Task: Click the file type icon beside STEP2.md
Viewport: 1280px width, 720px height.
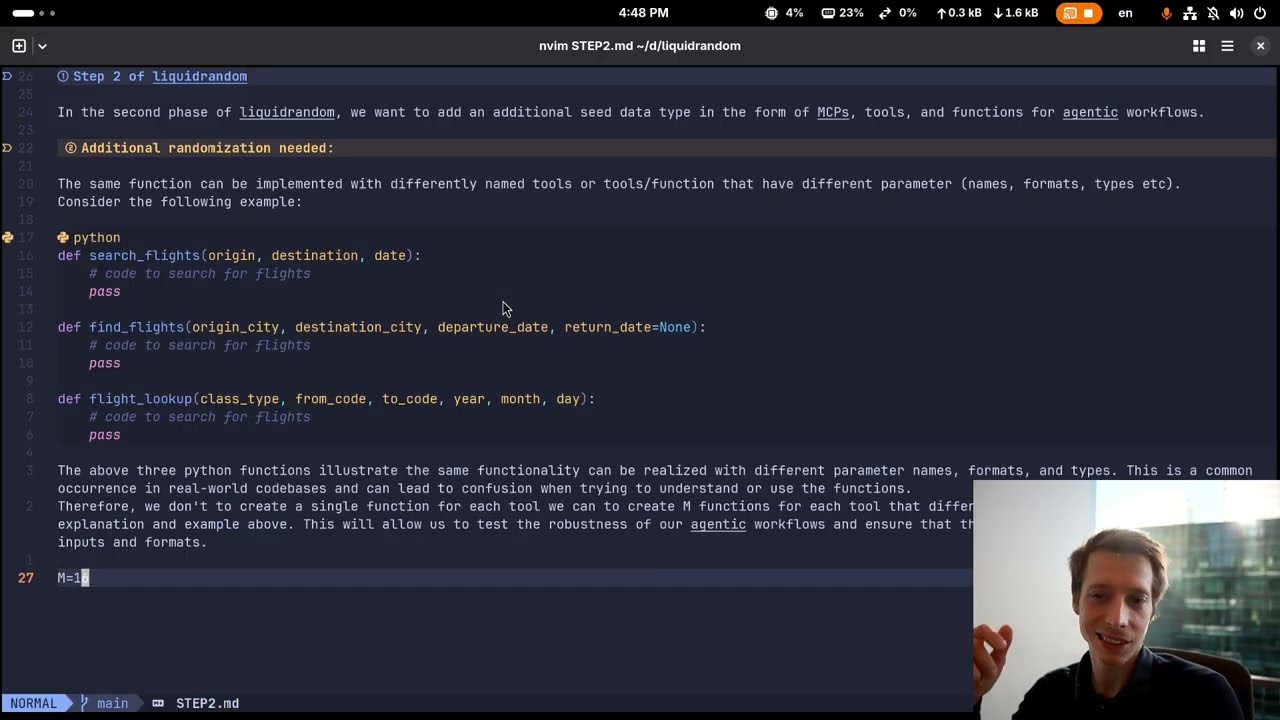Action: 158,704
